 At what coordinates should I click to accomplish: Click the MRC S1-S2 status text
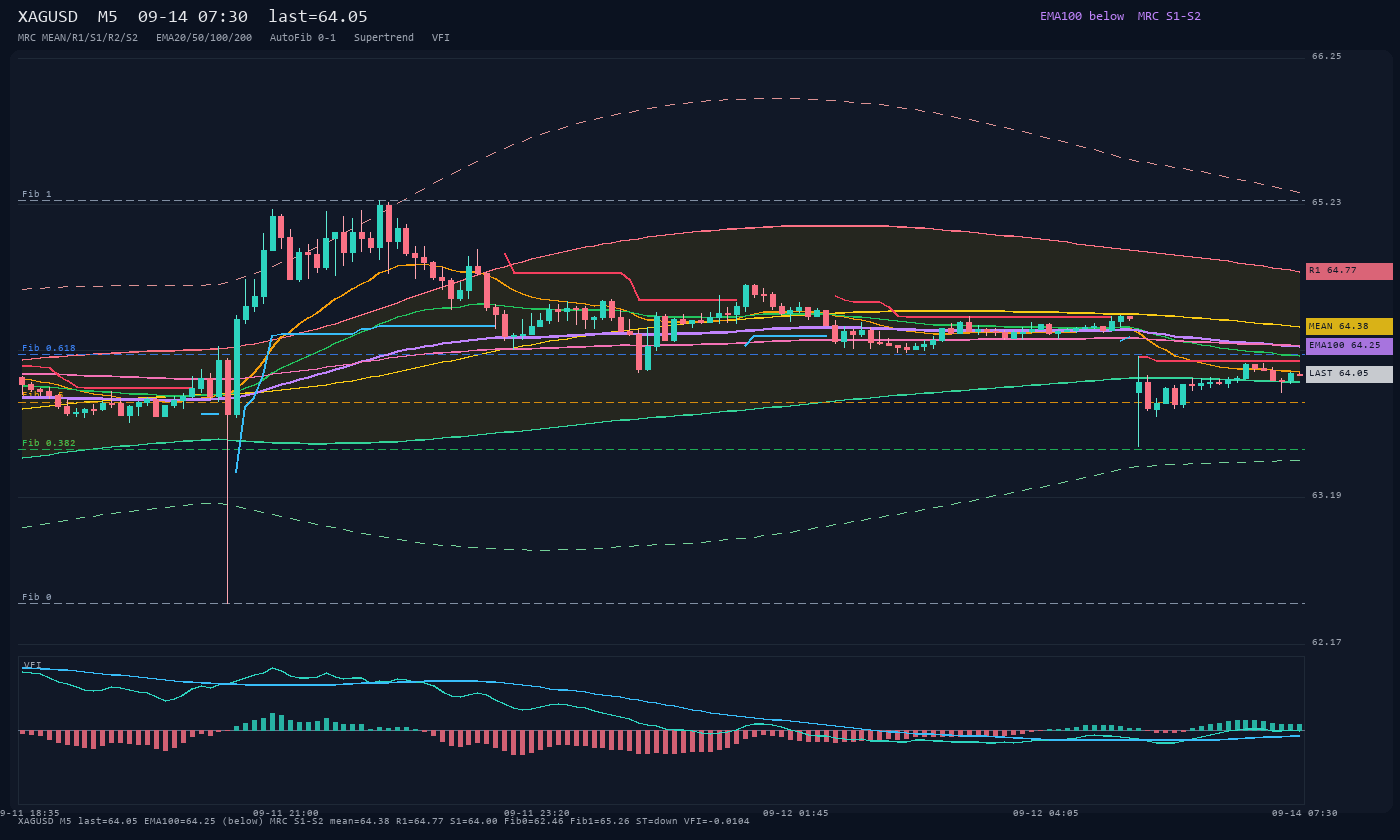pyautogui.click(x=1169, y=16)
